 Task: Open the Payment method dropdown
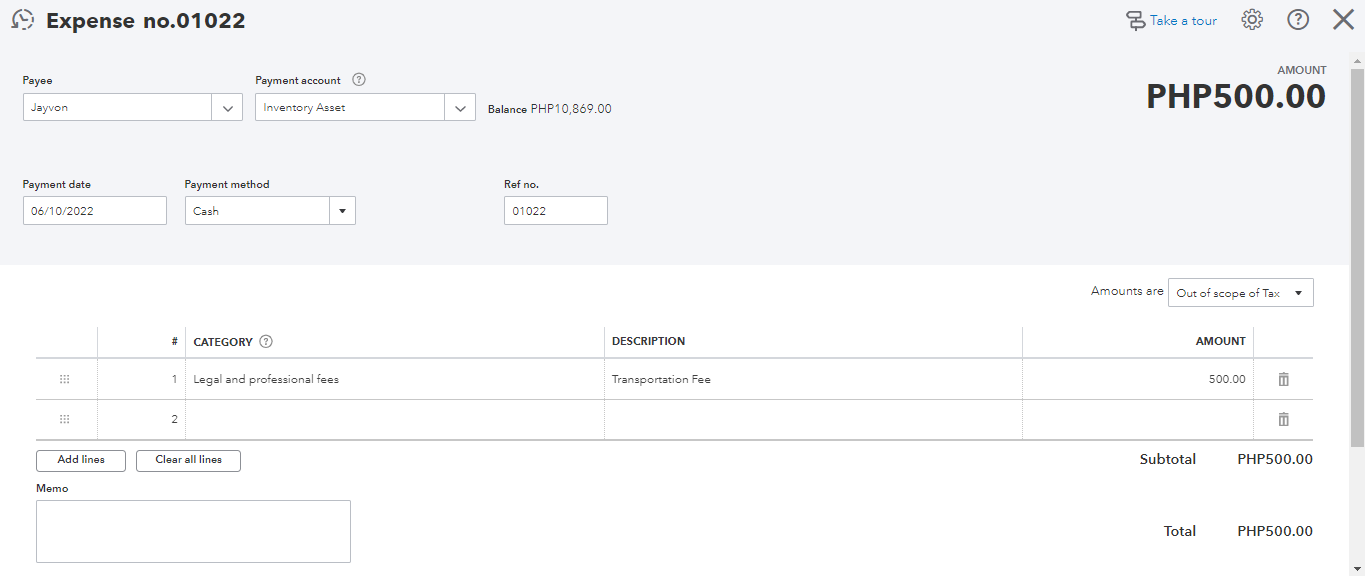tap(342, 211)
